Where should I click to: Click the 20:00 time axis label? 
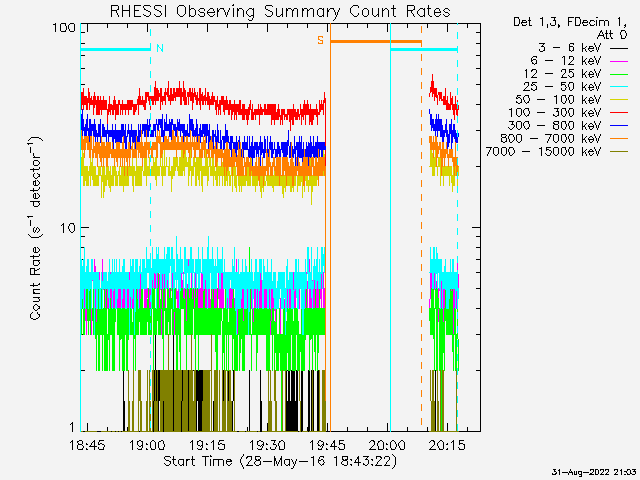coord(387,445)
